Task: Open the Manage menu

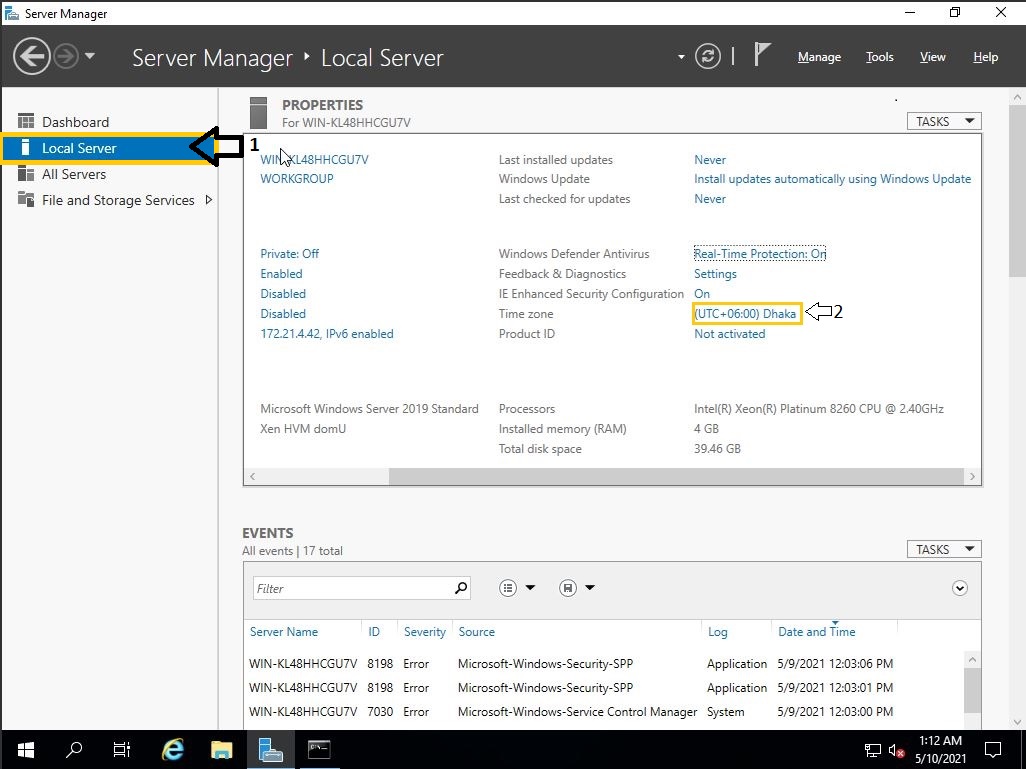Action: coord(819,57)
